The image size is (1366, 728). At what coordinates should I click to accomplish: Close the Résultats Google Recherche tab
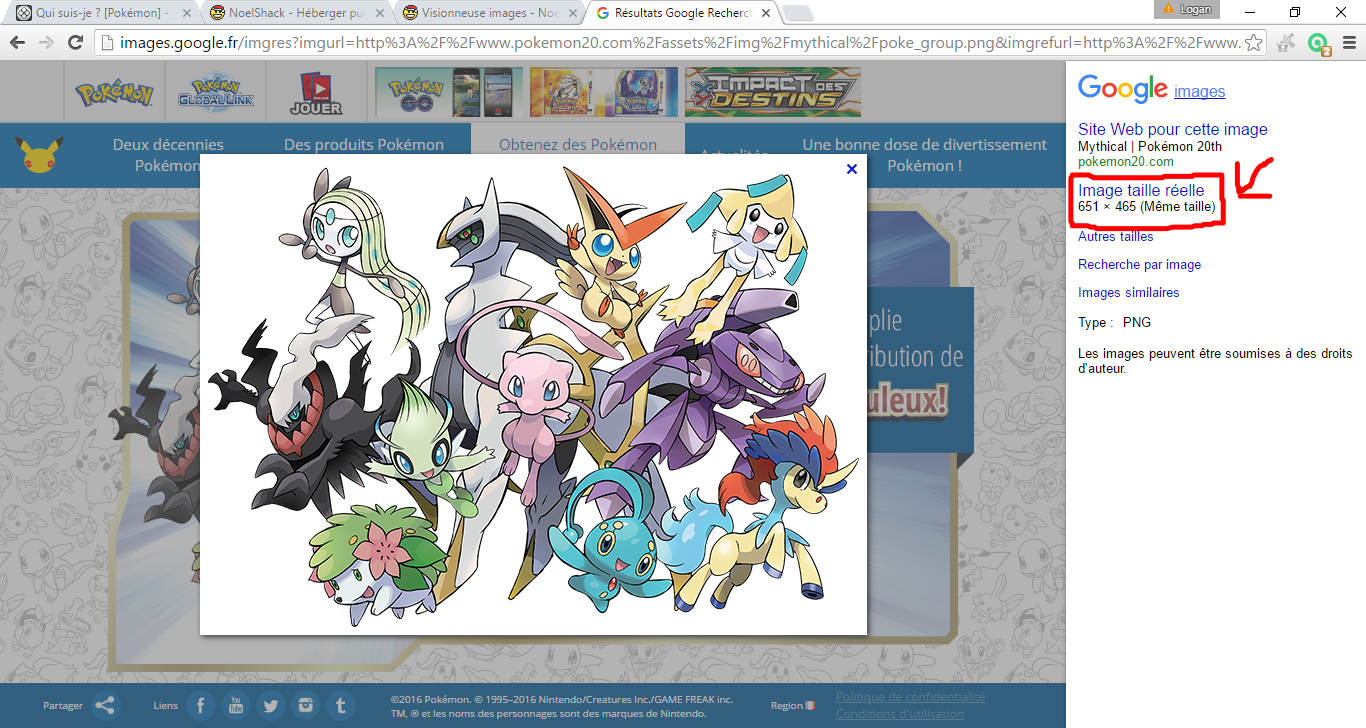765,14
